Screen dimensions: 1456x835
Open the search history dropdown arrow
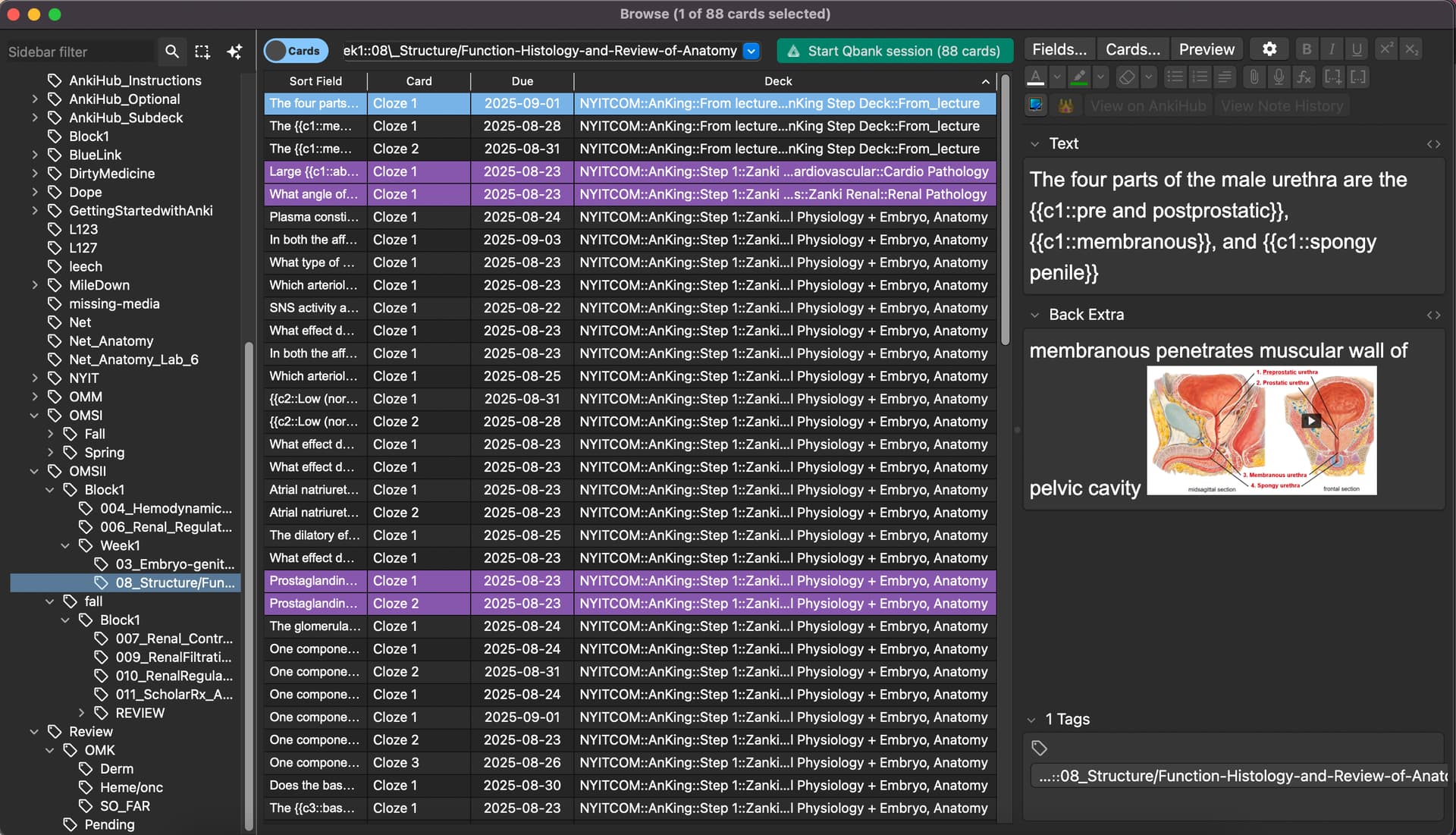tap(751, 51)
